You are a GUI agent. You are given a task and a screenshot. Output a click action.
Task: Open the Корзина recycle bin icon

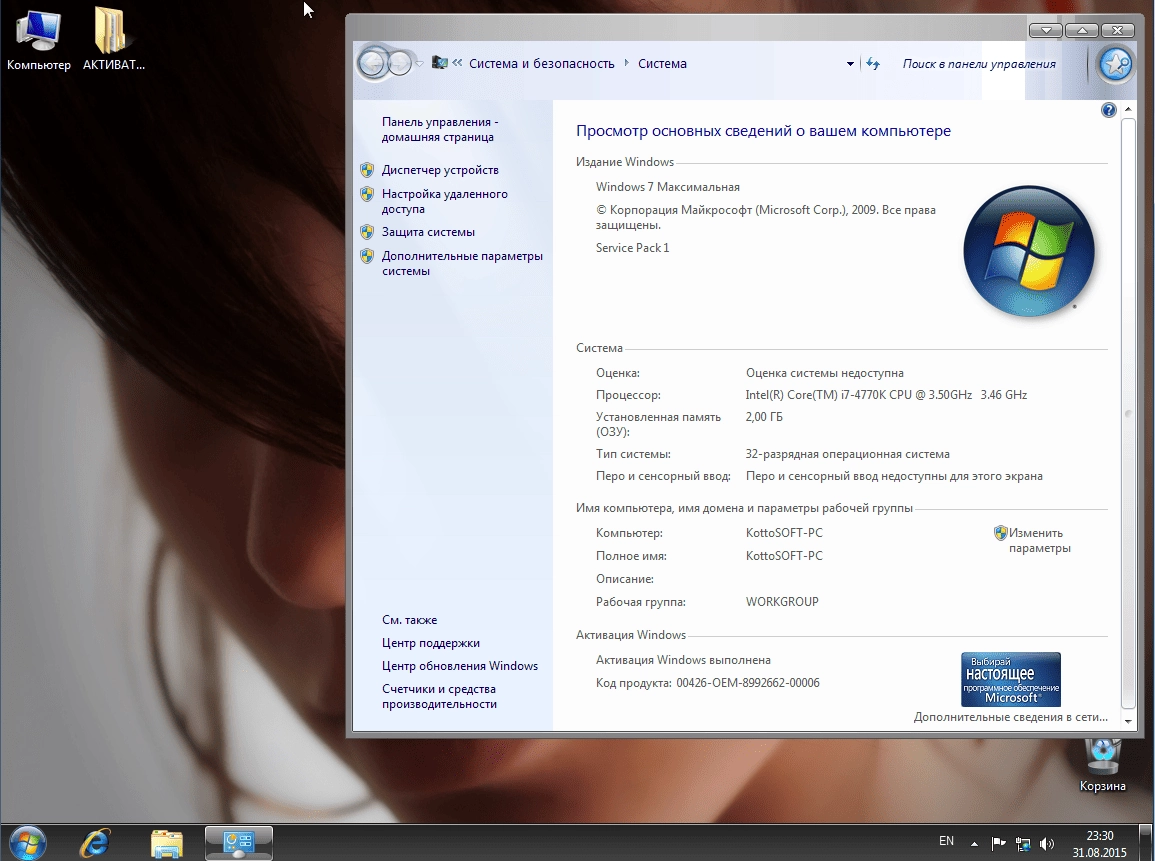tap(1103, 764)
